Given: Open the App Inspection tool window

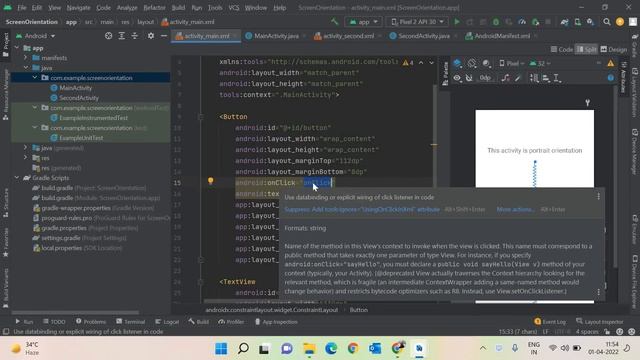Looking at the screenshot, I should 276,322.
